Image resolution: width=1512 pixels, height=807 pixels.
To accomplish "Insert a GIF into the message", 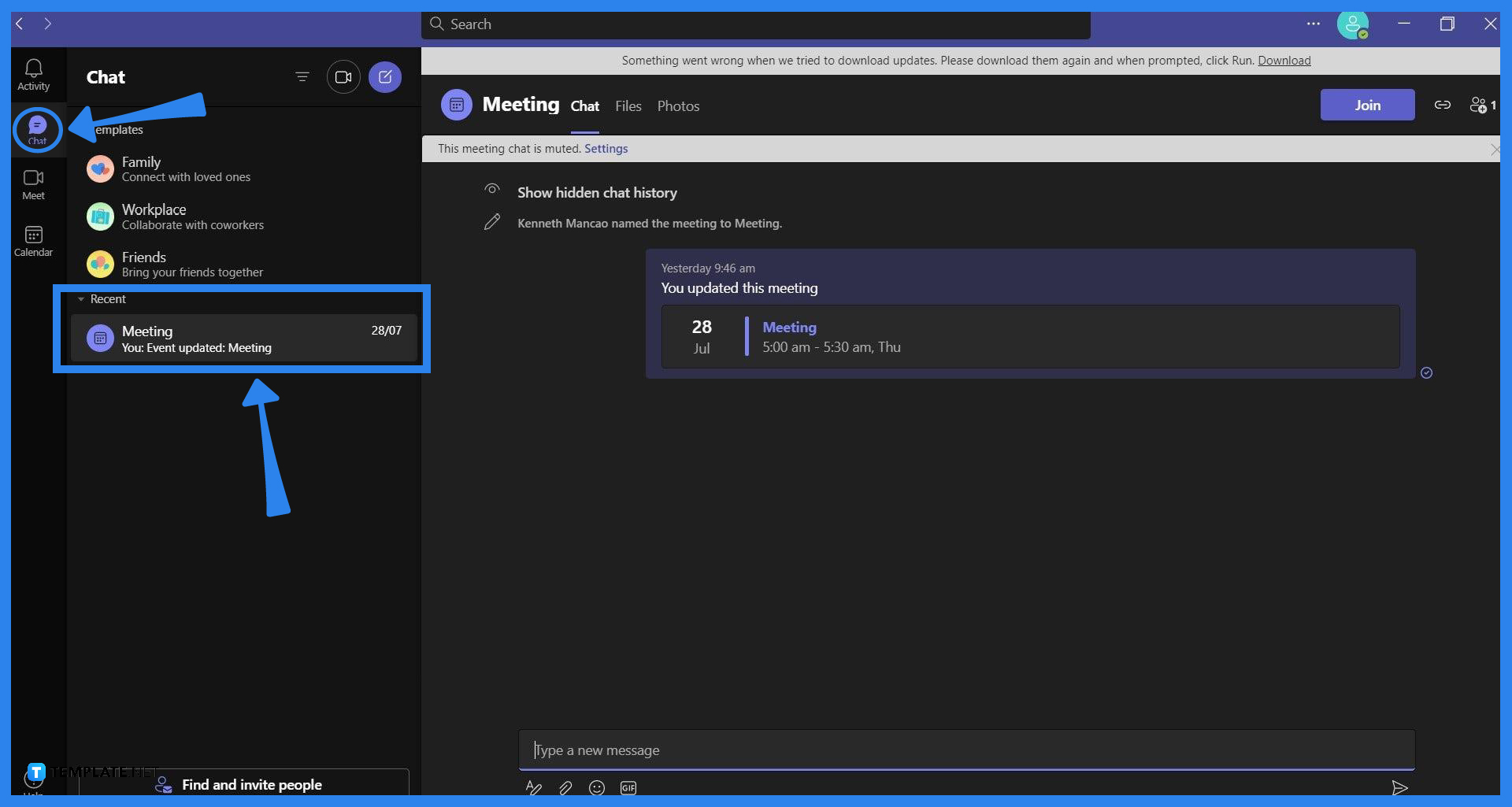I will [628, 787].
